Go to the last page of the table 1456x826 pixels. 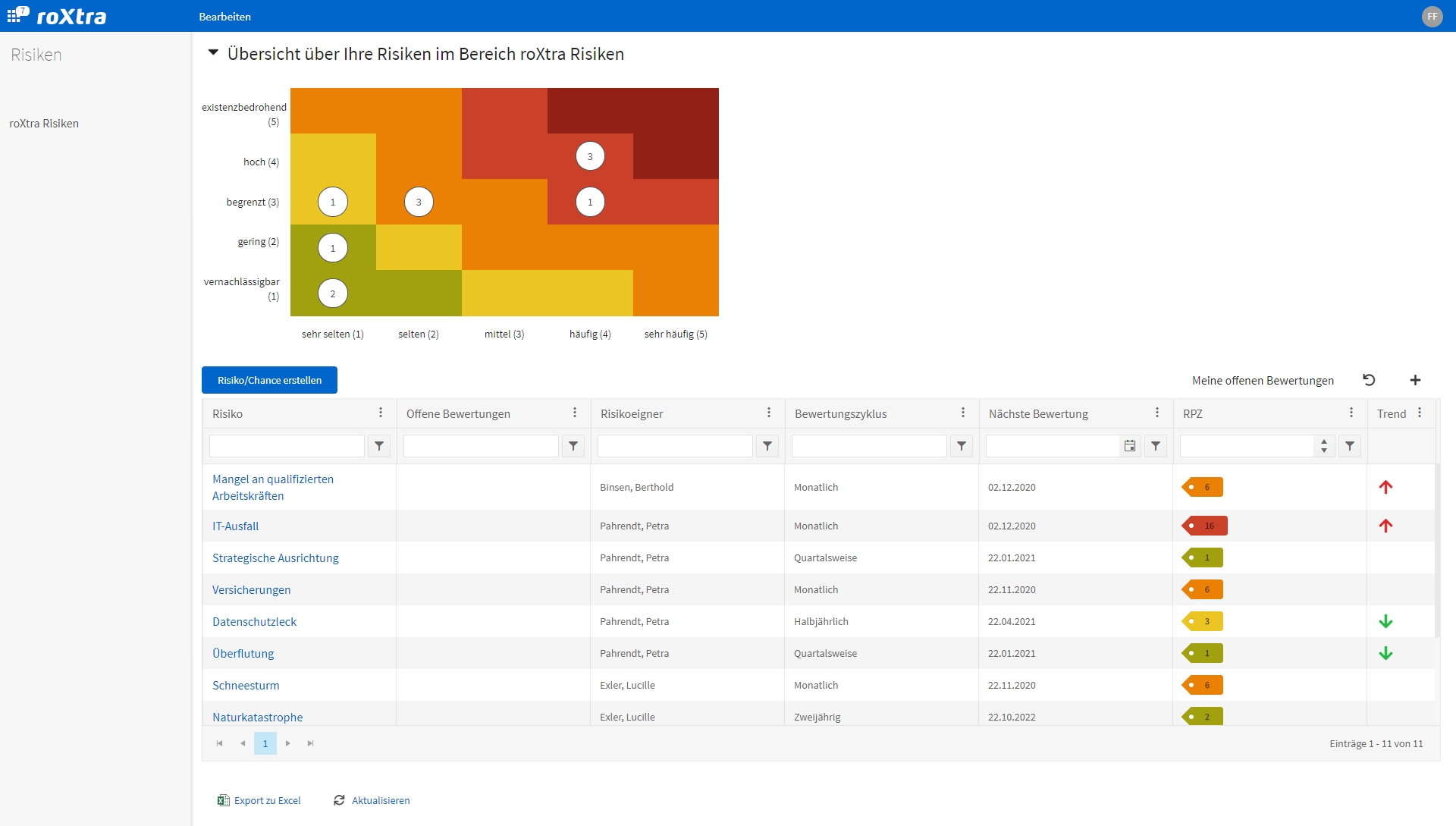pyautogui.click(x=311, y=743)
